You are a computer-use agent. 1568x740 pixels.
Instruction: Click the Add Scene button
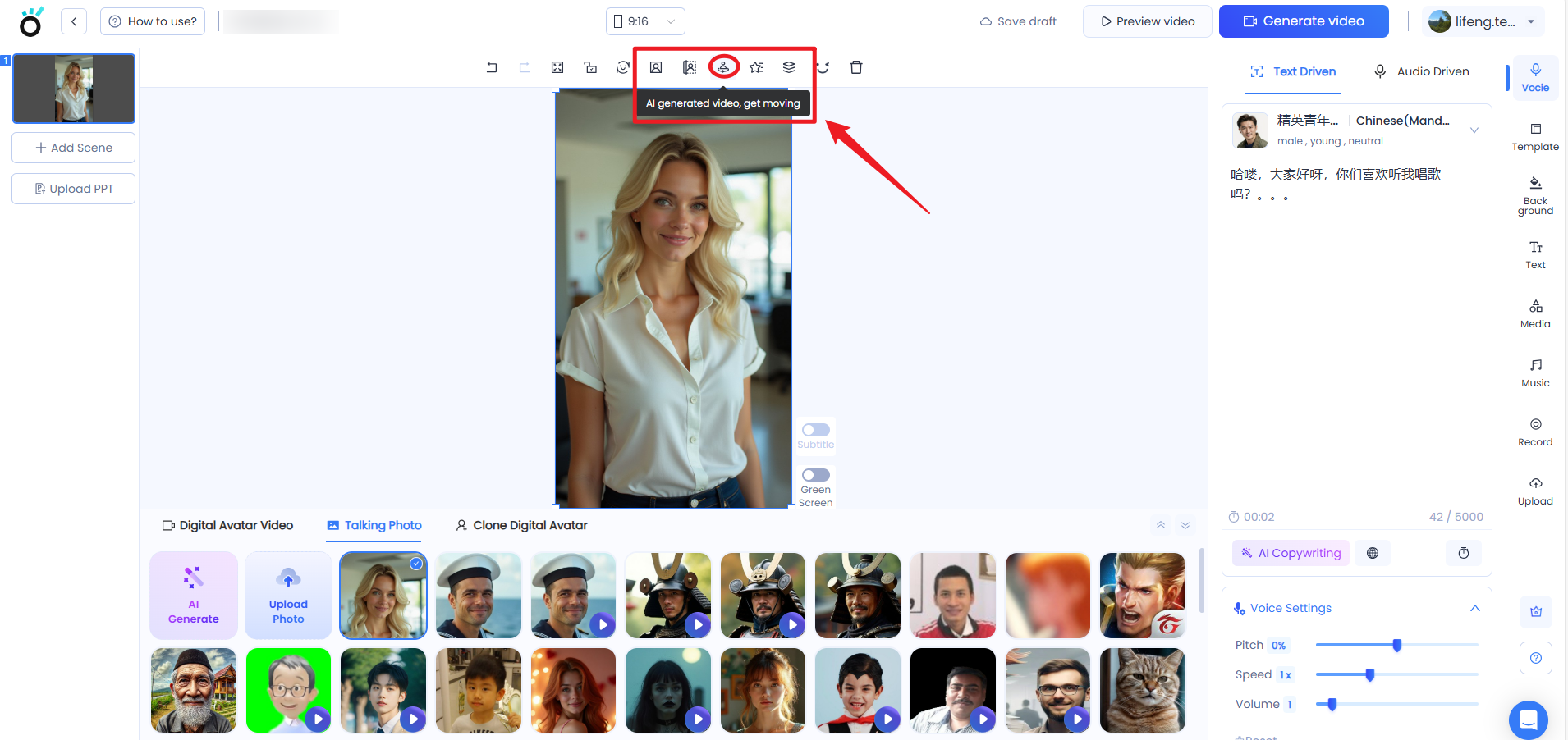(x=74, y=148)
